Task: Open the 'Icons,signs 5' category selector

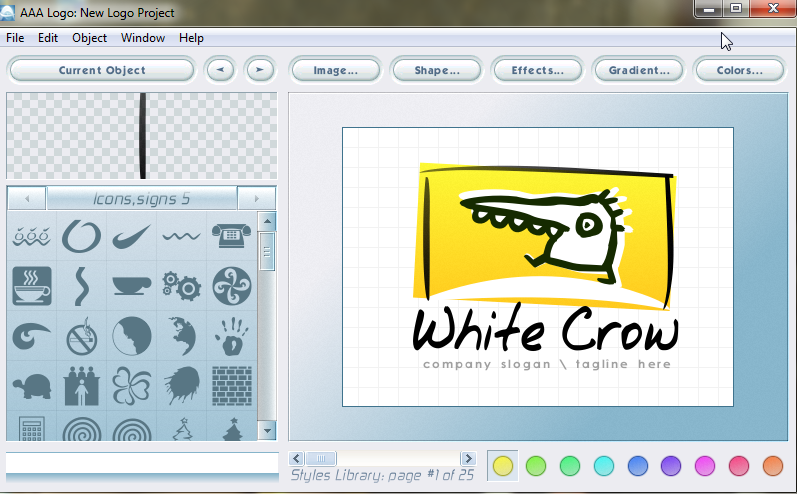Action: tap(141, 199)
